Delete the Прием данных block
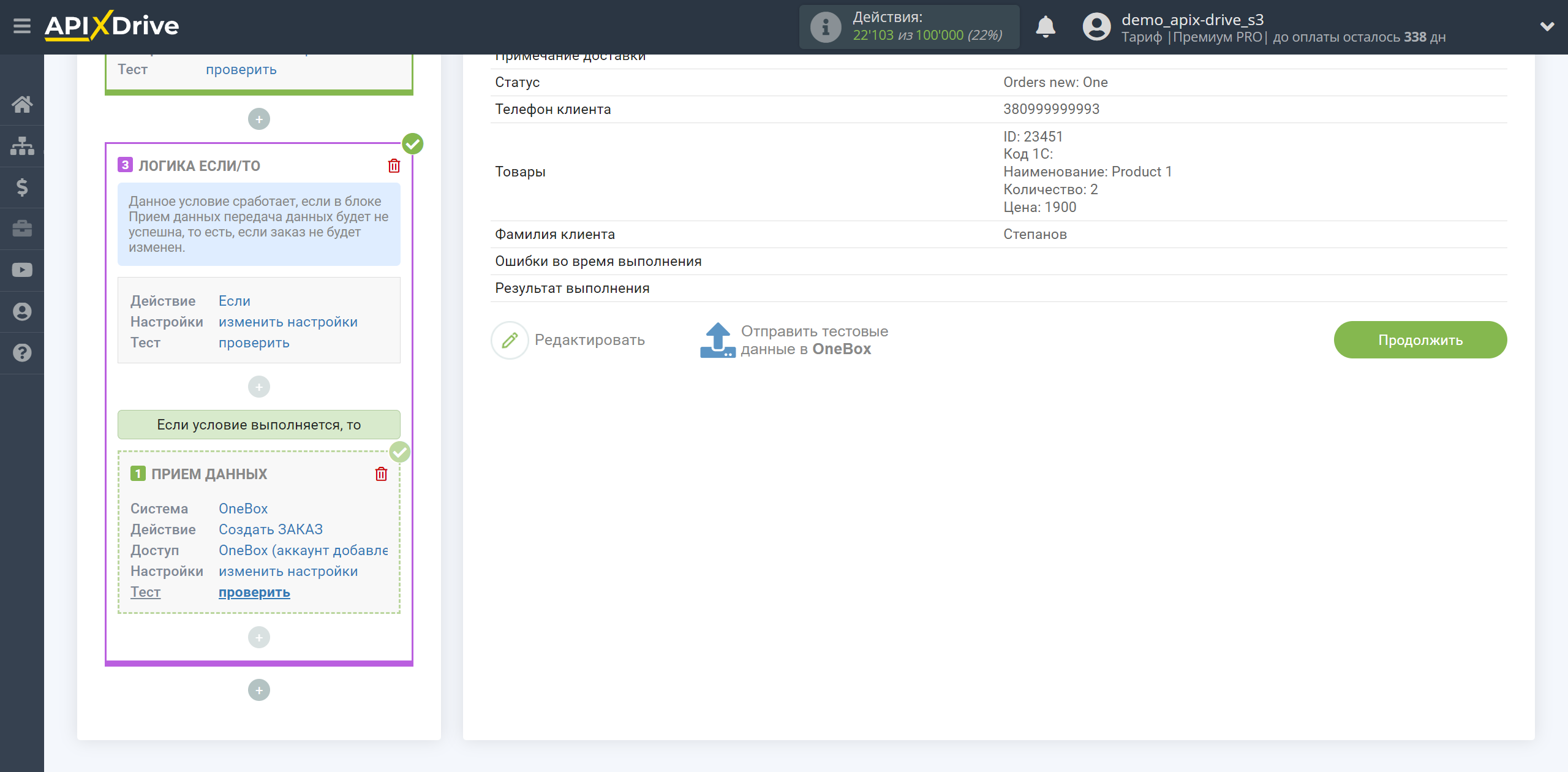Image resolution: width=1568 pixels, height=772 pixels. pos(381,474)
